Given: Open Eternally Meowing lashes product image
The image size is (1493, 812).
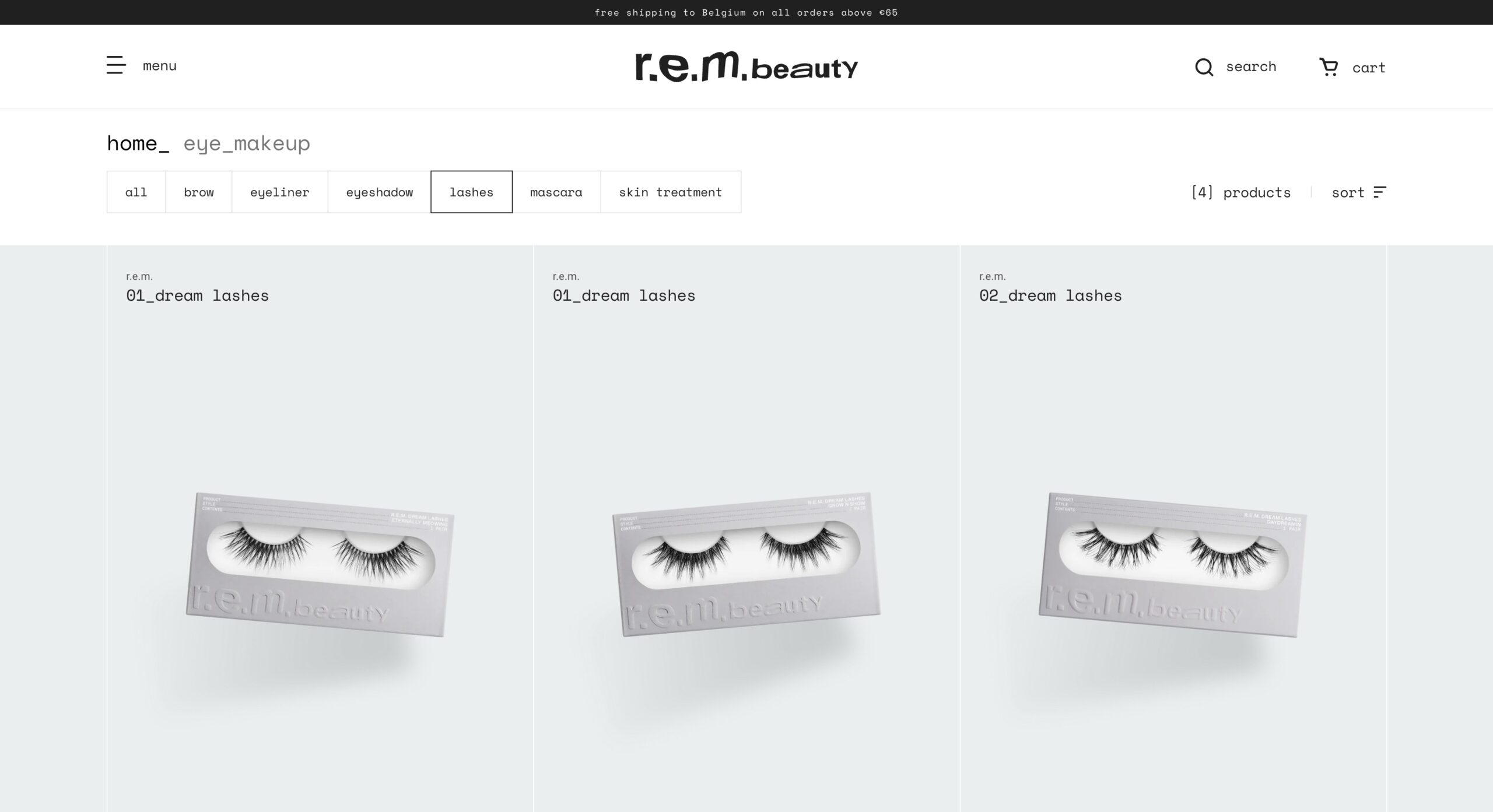Looking at the screenshot, I should [320, 564].
